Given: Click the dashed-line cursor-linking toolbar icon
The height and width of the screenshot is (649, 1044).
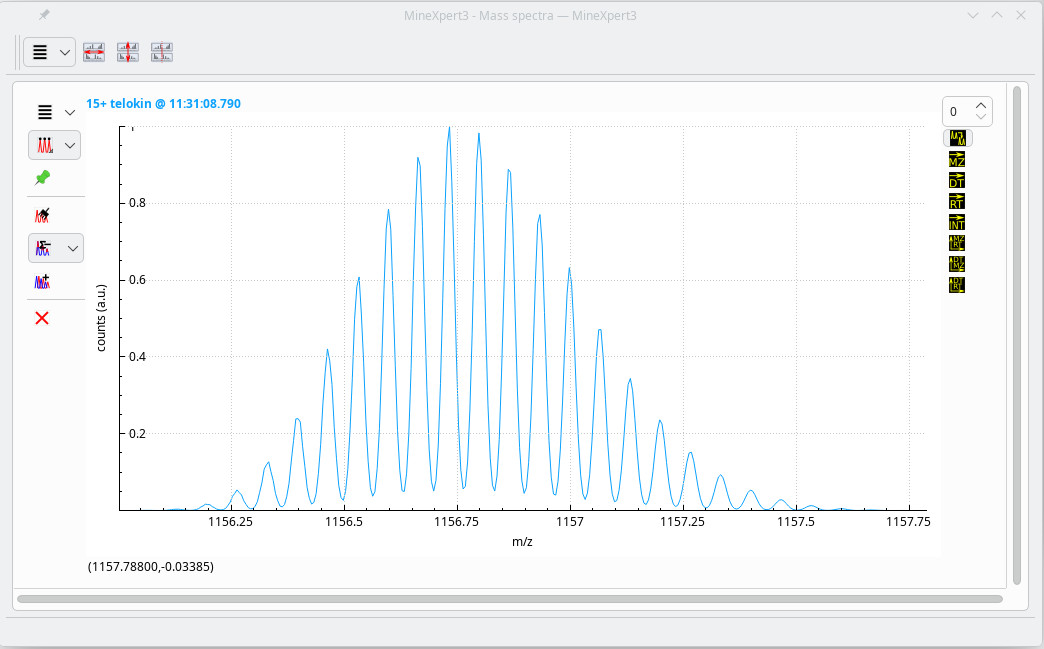Looking at the screenshot, I should tap(161, 52).
